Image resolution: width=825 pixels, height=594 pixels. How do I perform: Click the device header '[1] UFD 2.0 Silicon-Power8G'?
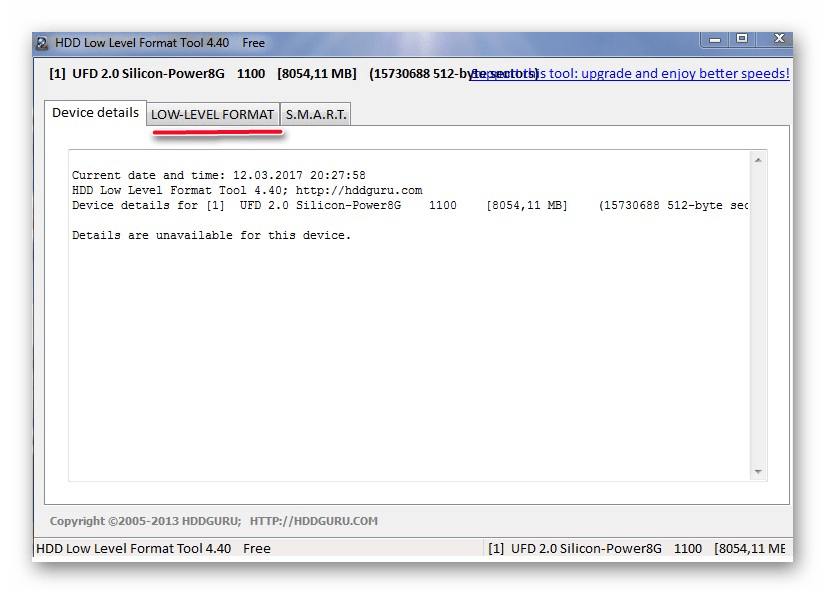pyautogui.click(x=137, y=73)
